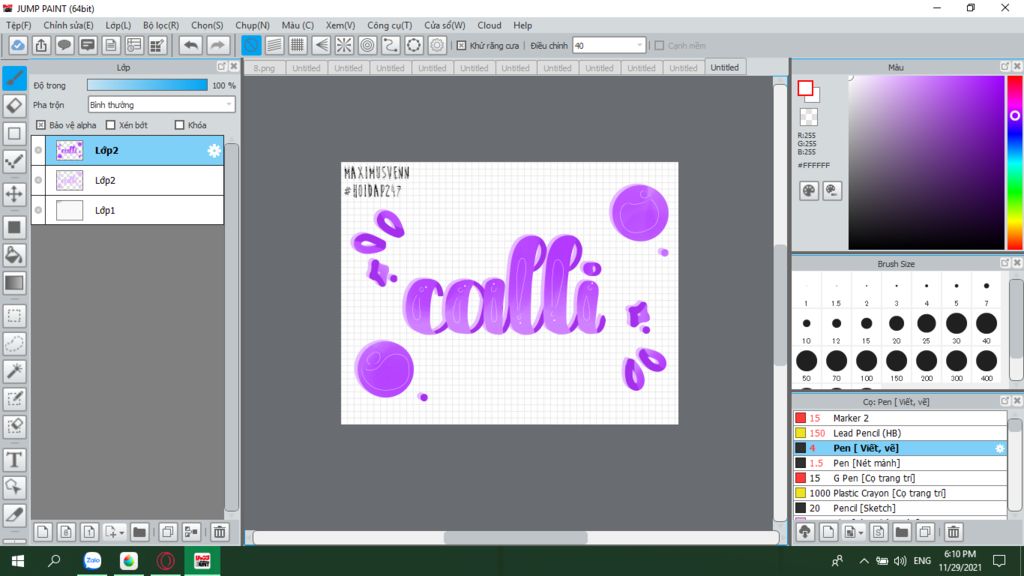
Task: Toggle Bảo vệ alpha checkbox
Action: click(40, 125)
